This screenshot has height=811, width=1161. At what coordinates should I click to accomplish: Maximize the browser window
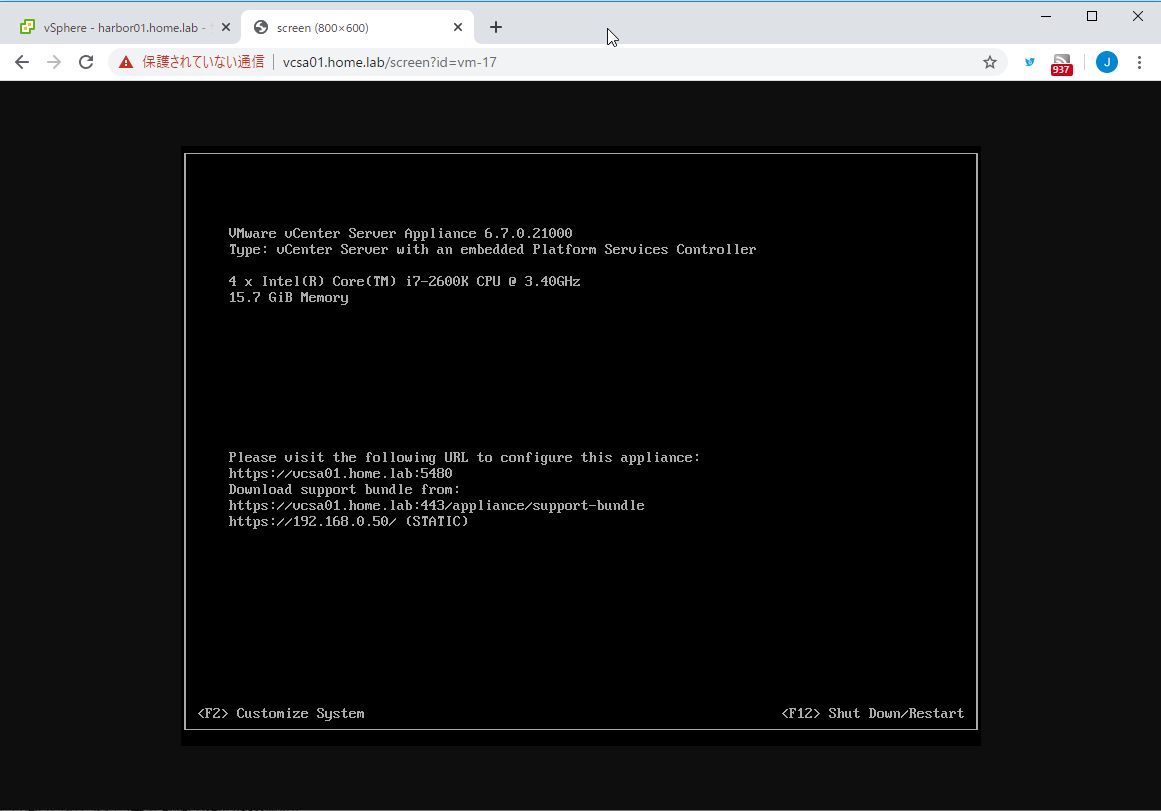1092,16
